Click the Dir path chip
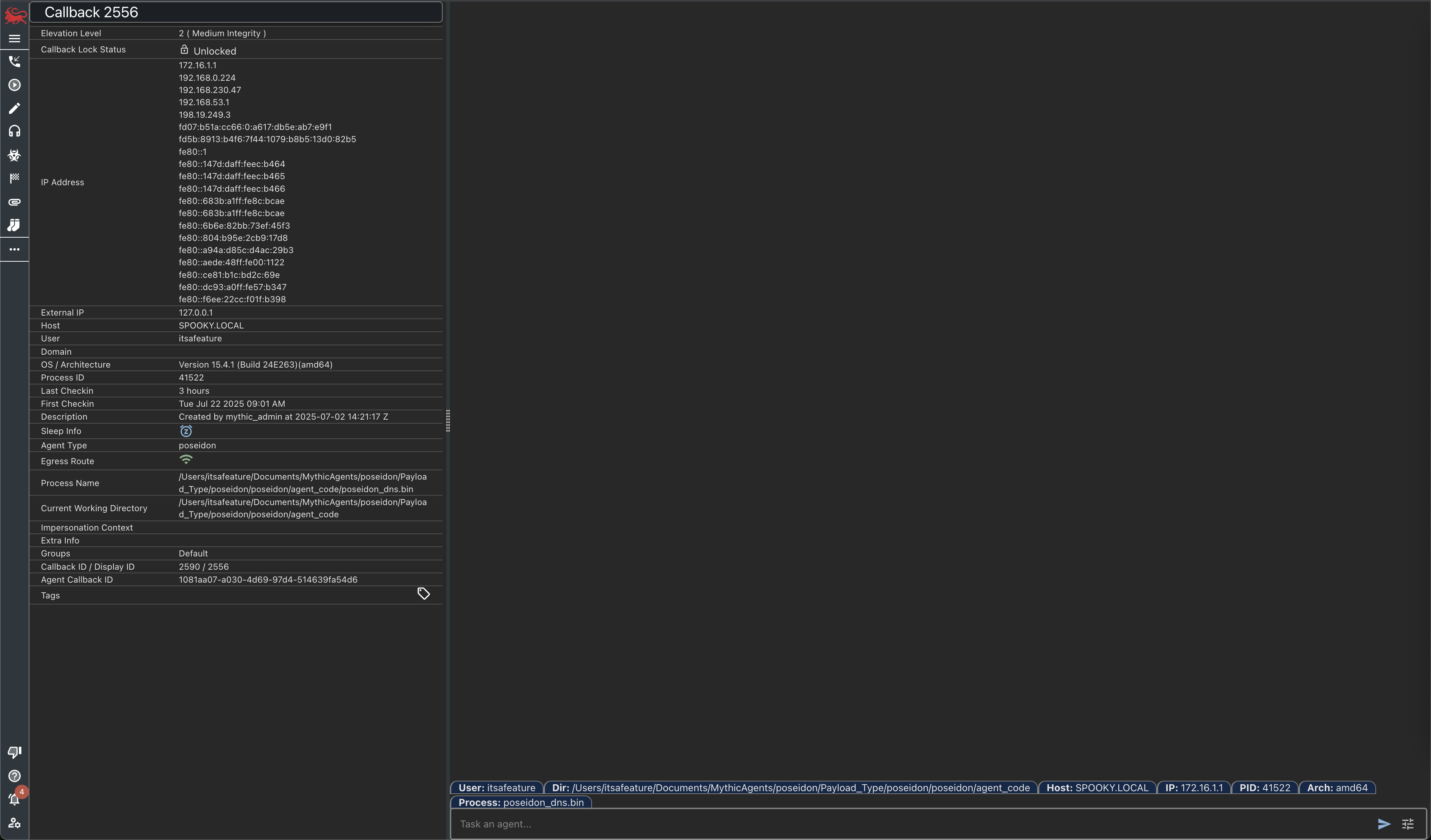This screenshot has width=1431, height=840. (791, 788)
